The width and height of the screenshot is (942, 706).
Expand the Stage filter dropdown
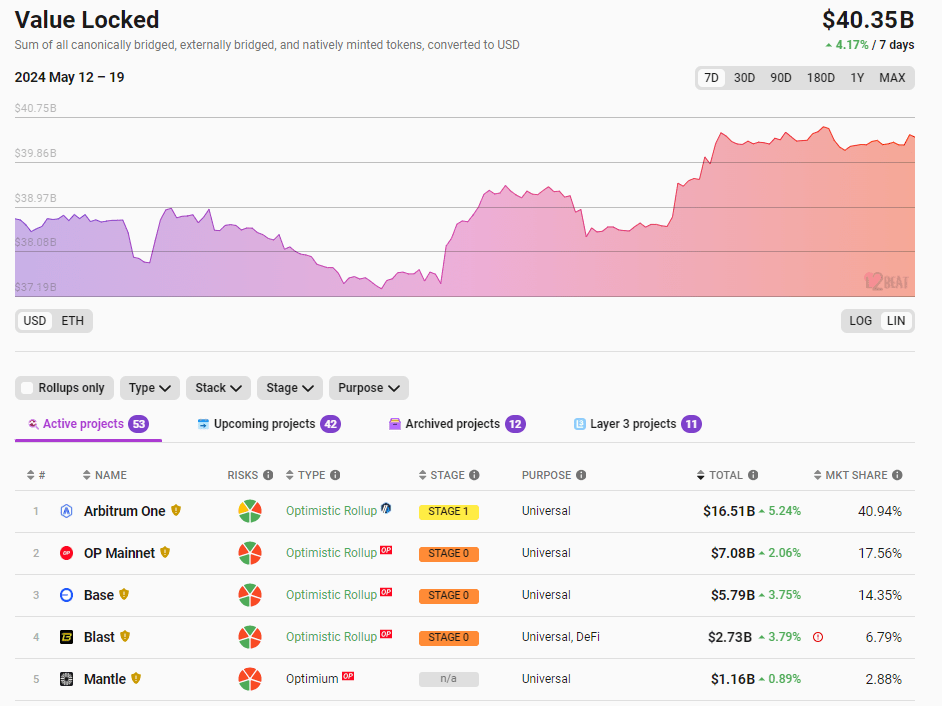[x=289, y=387]
